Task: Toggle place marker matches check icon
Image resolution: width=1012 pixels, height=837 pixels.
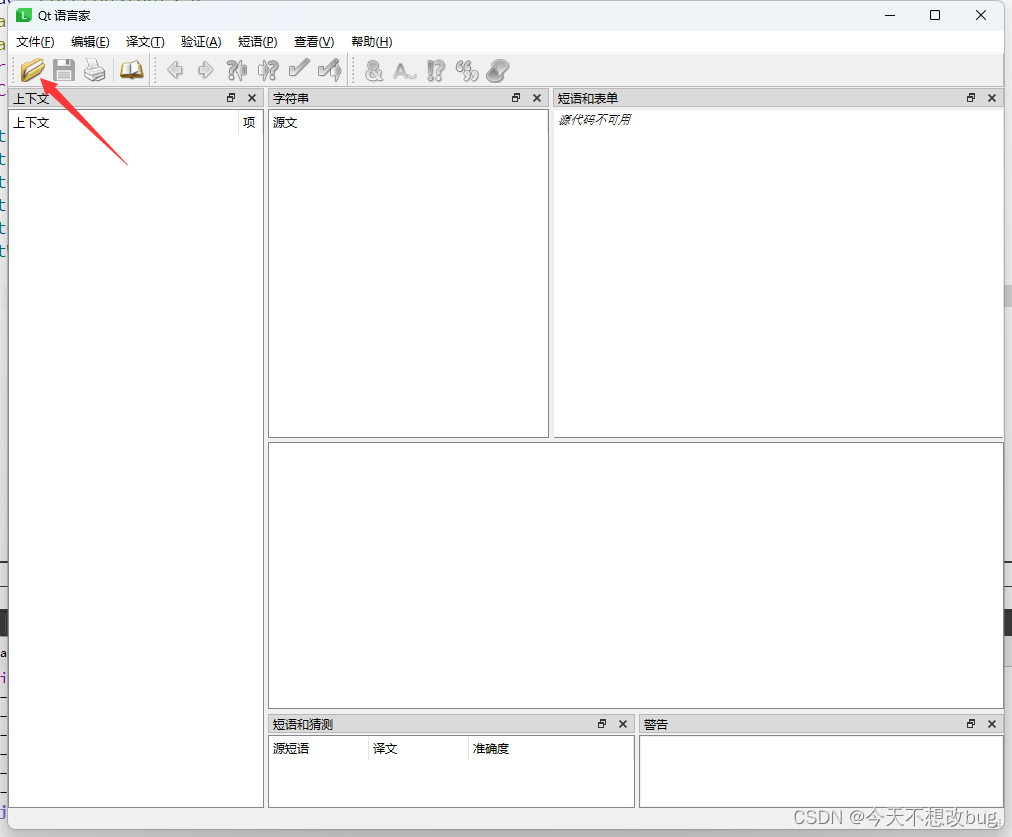Action: pyautogui.click(x=498, y=70)
